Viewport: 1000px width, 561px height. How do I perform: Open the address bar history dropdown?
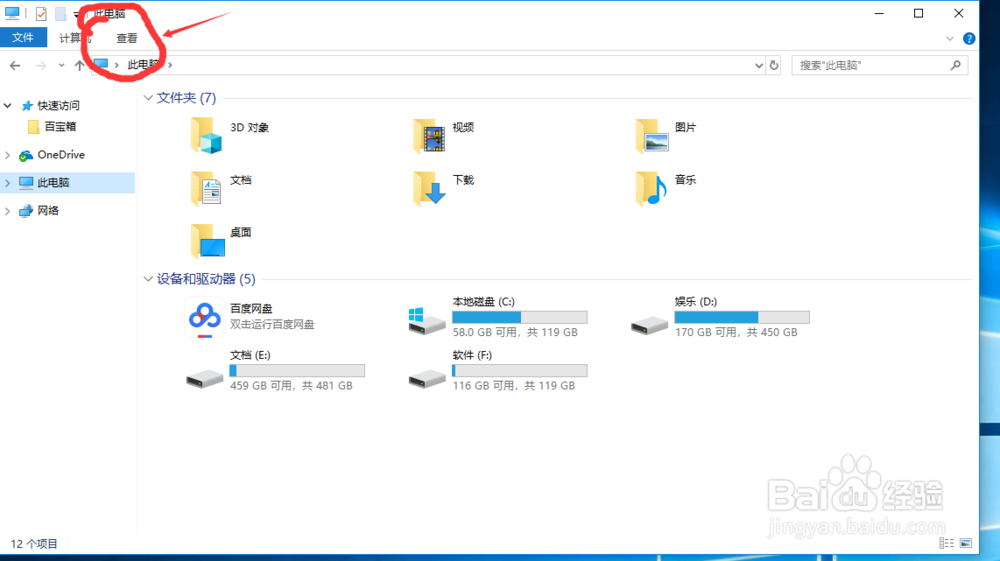coord(758,65)
